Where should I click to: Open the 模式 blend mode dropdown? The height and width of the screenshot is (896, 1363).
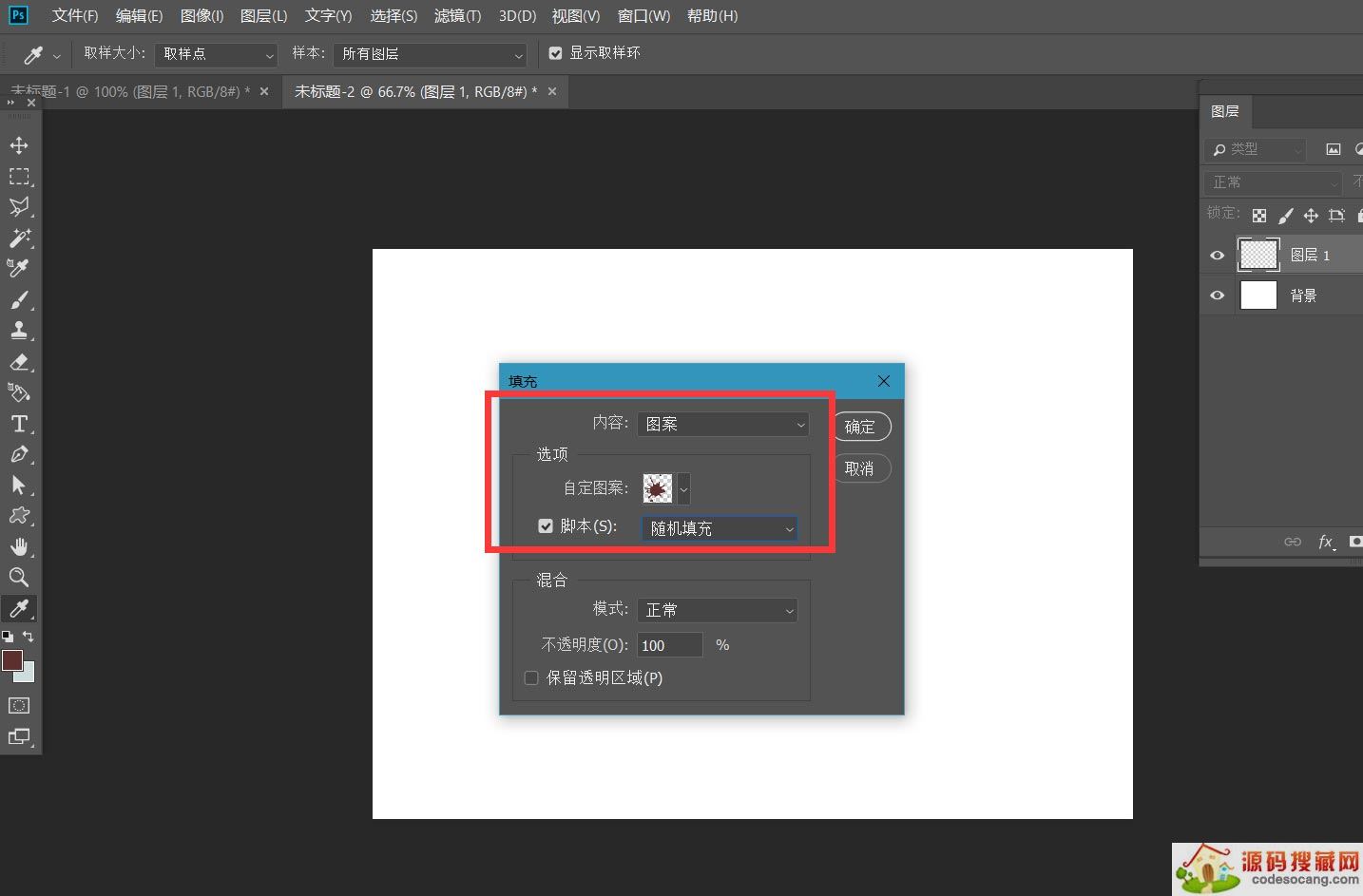coord(718,610)
